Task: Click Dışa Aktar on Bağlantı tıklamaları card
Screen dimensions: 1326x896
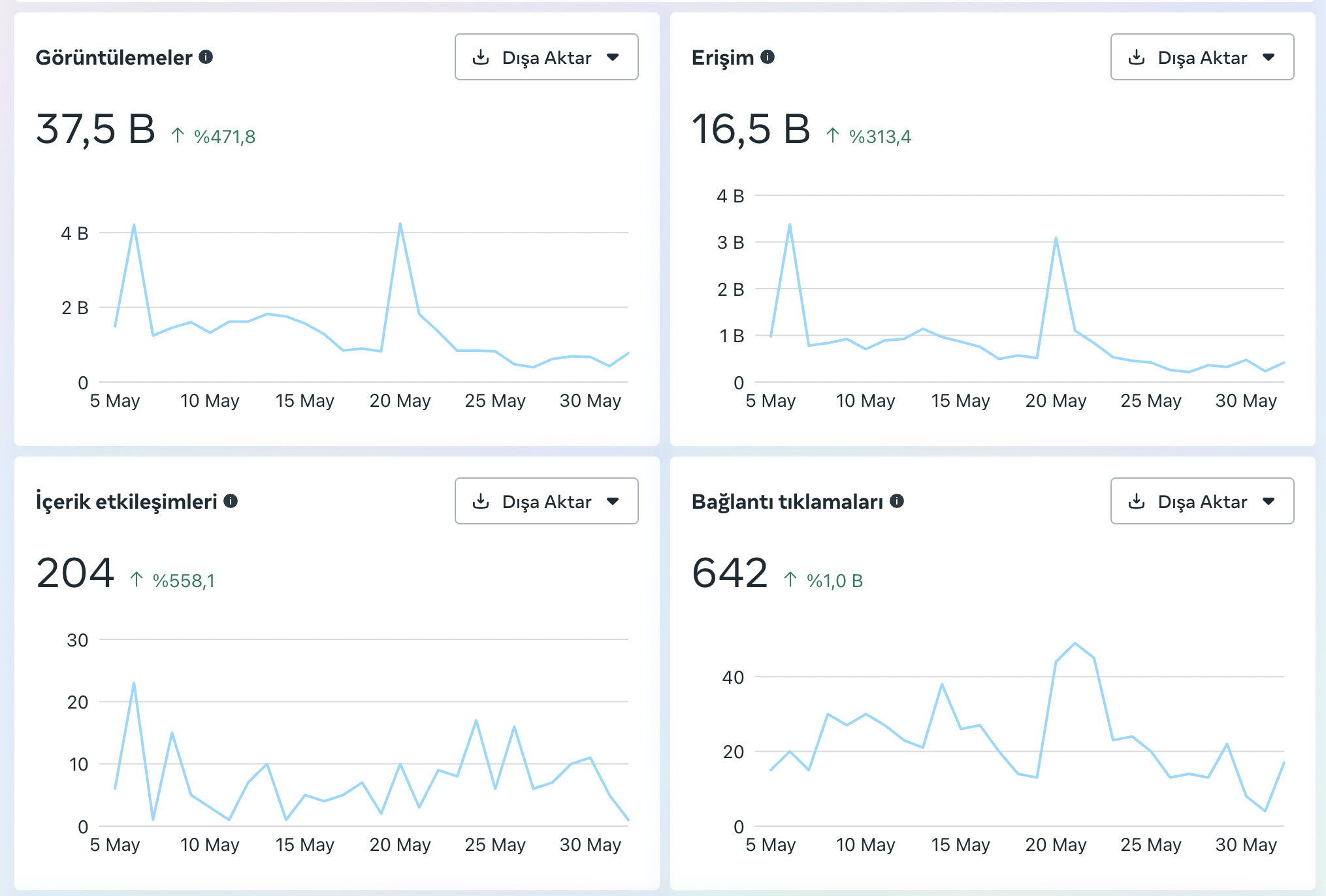Action: [x=1203, y=502]
